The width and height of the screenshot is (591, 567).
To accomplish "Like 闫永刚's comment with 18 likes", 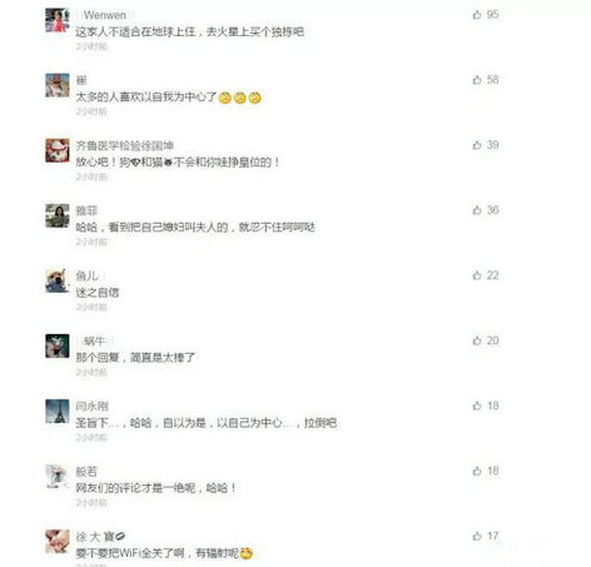I will [x=477, y=406].
